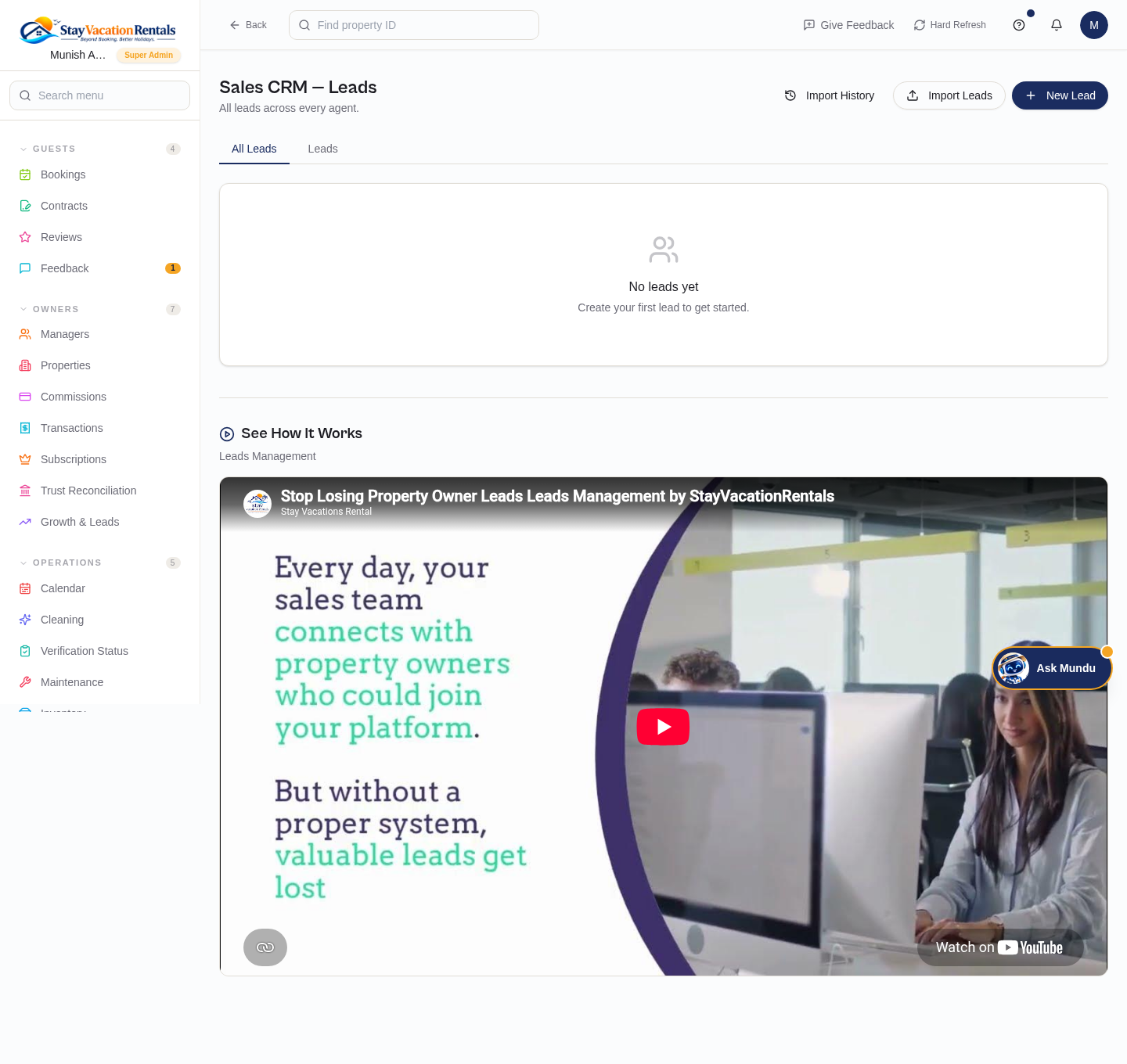Click Watch on YouTube link
Screen dimensions: 1127x1064
[x=999, y=947]
